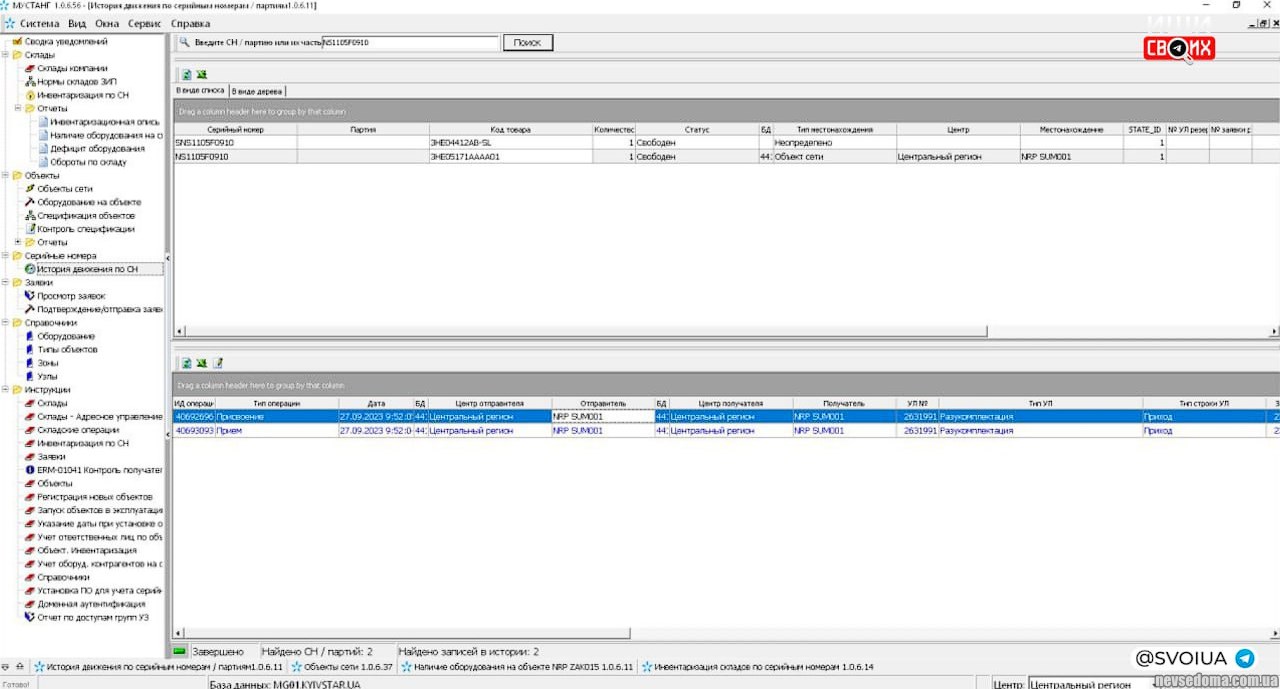1280x689 pixels.
Task: Click the serial number search input field
Action: coord(410,43)
